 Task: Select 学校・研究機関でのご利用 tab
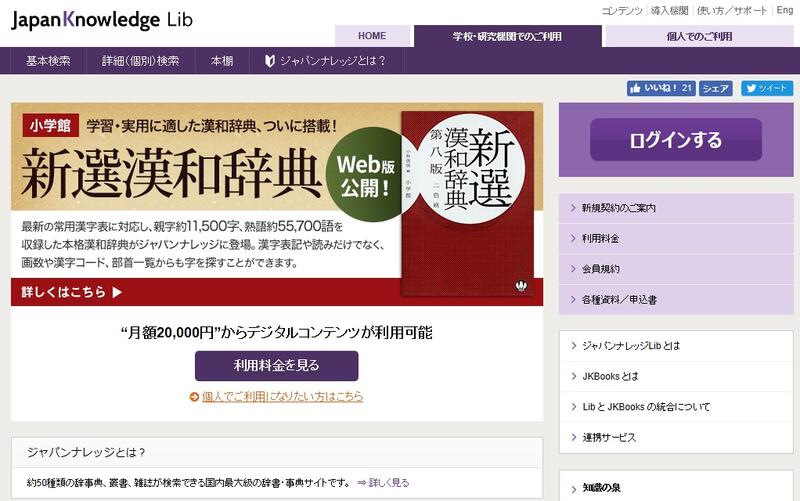pos(507,36)
